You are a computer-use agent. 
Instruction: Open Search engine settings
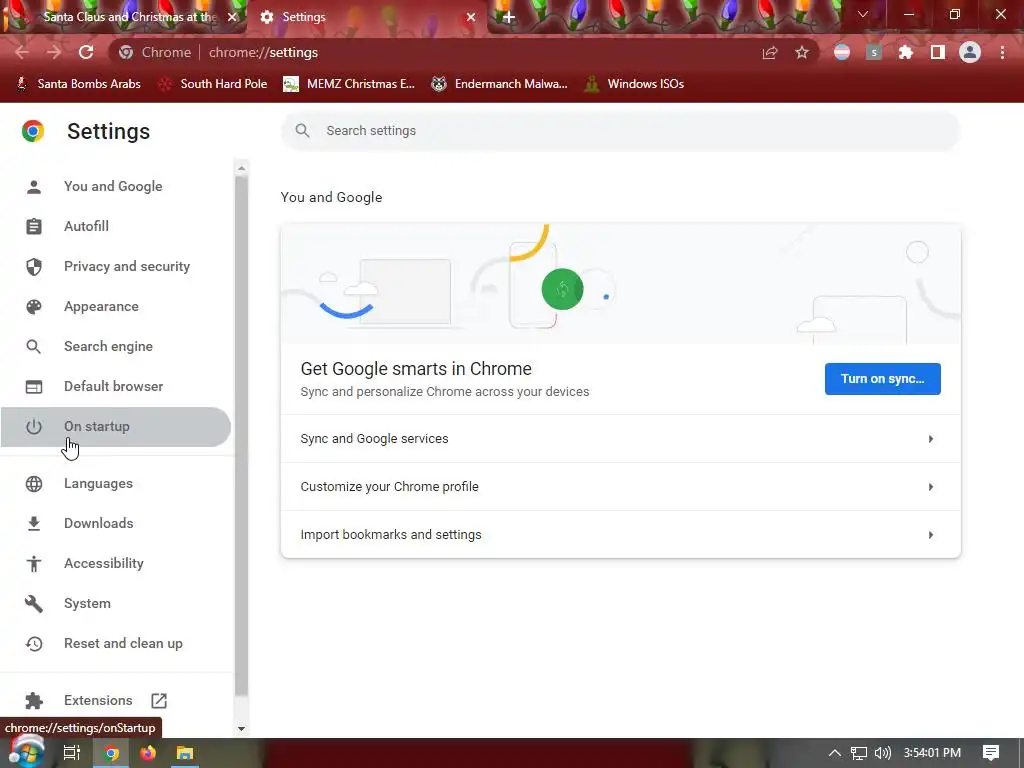coord(116,346)
